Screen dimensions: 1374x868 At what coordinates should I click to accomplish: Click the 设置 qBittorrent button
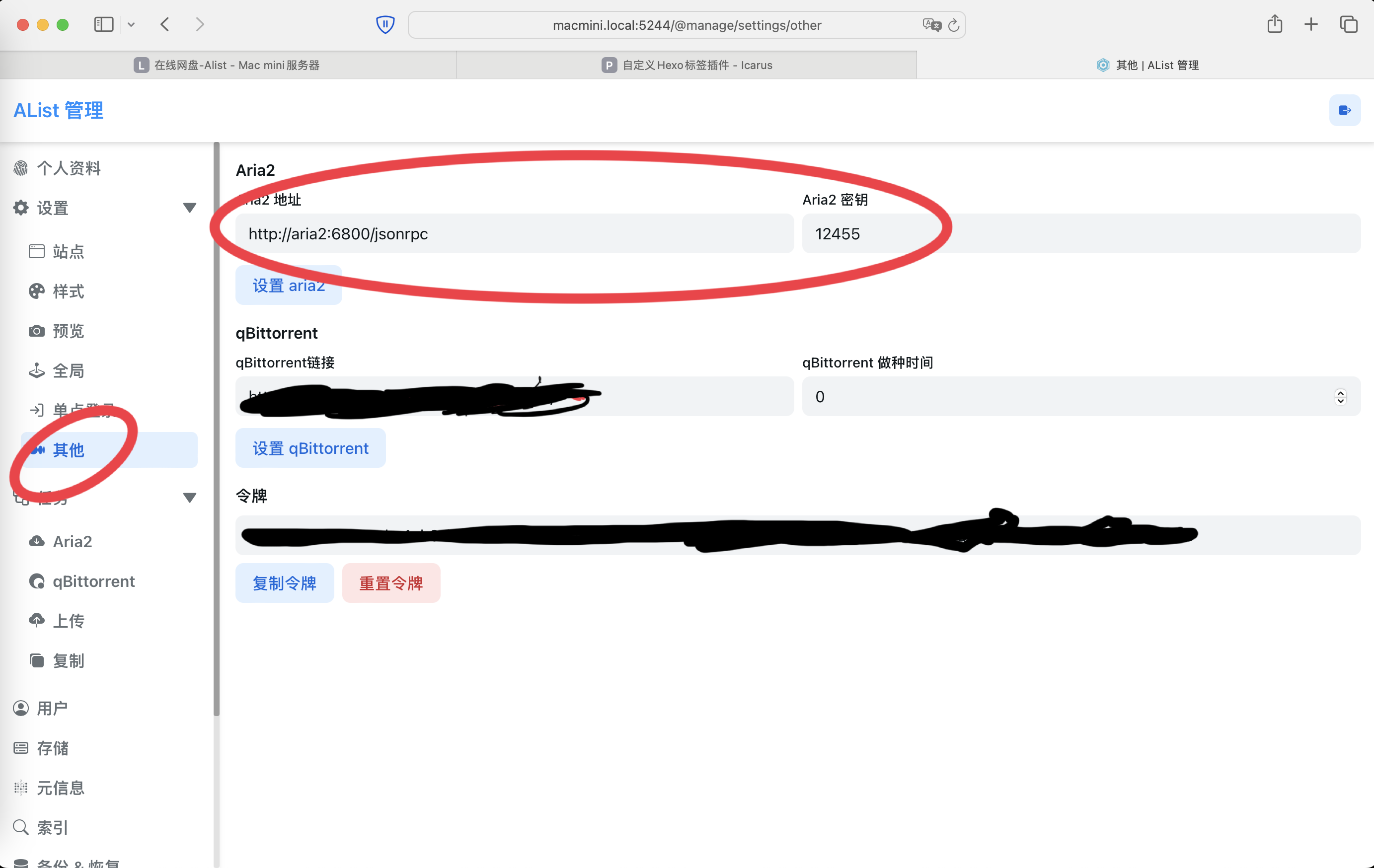pos(310,448)
